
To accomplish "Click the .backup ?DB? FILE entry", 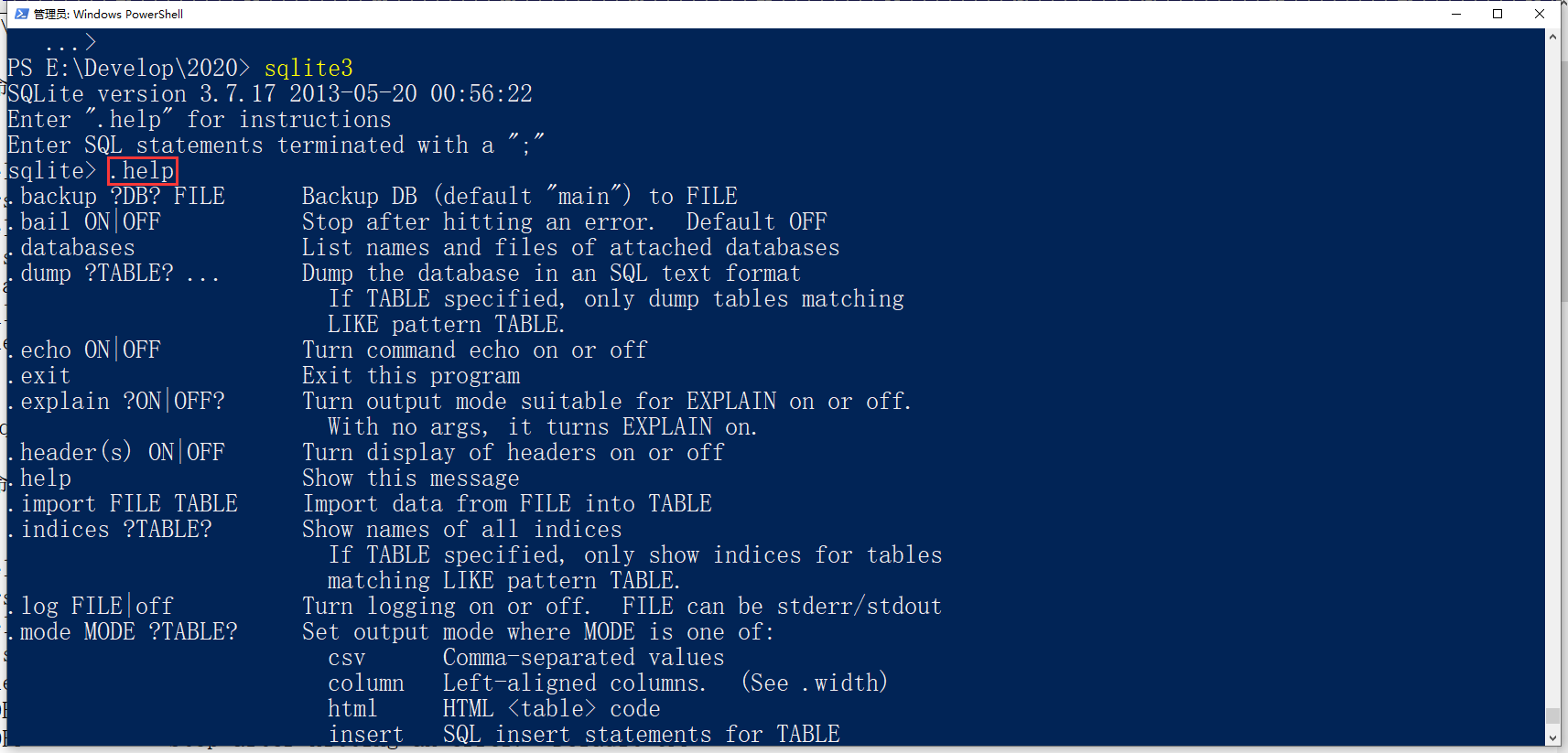I will (117, 197).
